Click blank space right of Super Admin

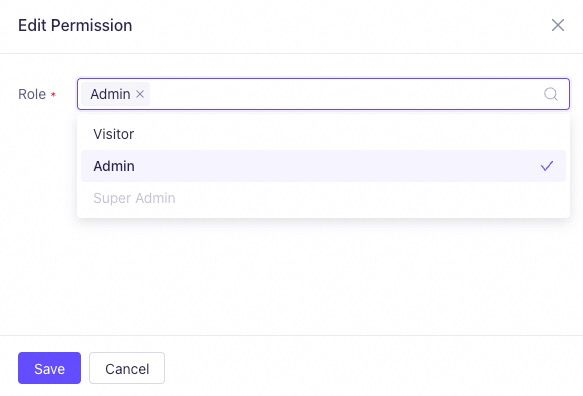tap(372, 198)
